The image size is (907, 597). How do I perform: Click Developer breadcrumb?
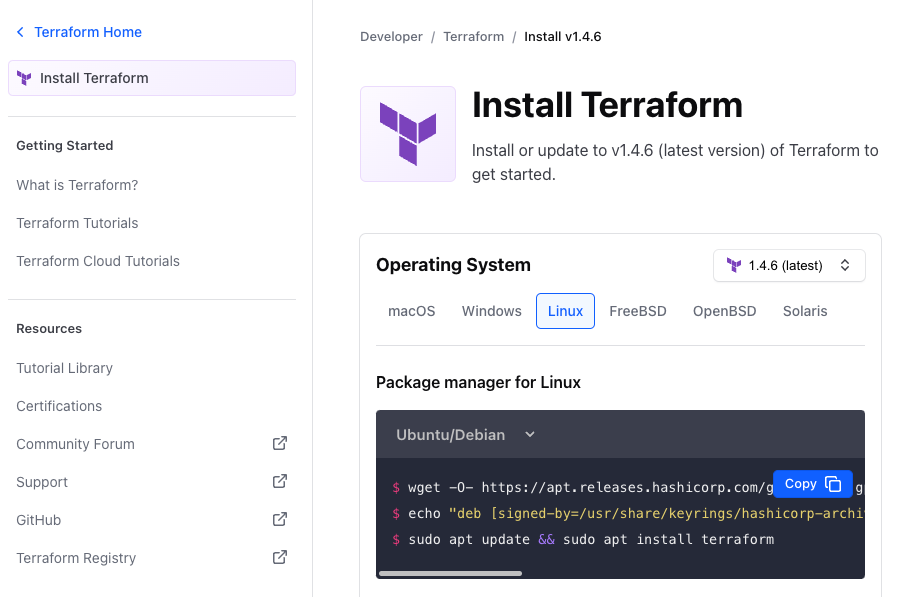click(391, 36)
